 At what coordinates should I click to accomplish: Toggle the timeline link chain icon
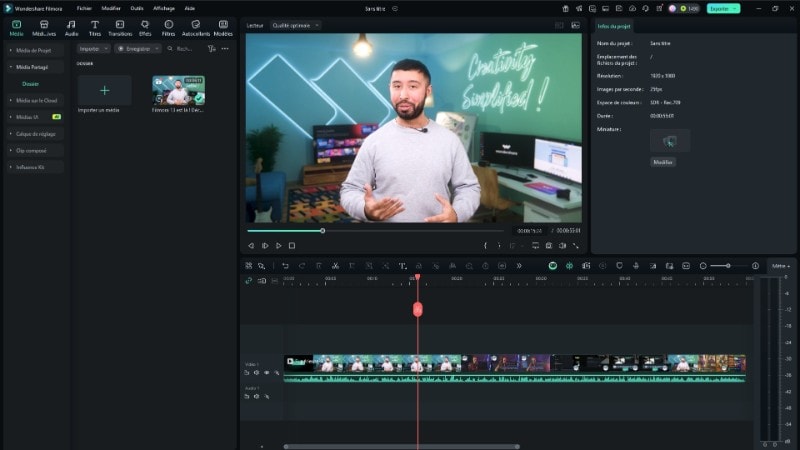point(248,281)
